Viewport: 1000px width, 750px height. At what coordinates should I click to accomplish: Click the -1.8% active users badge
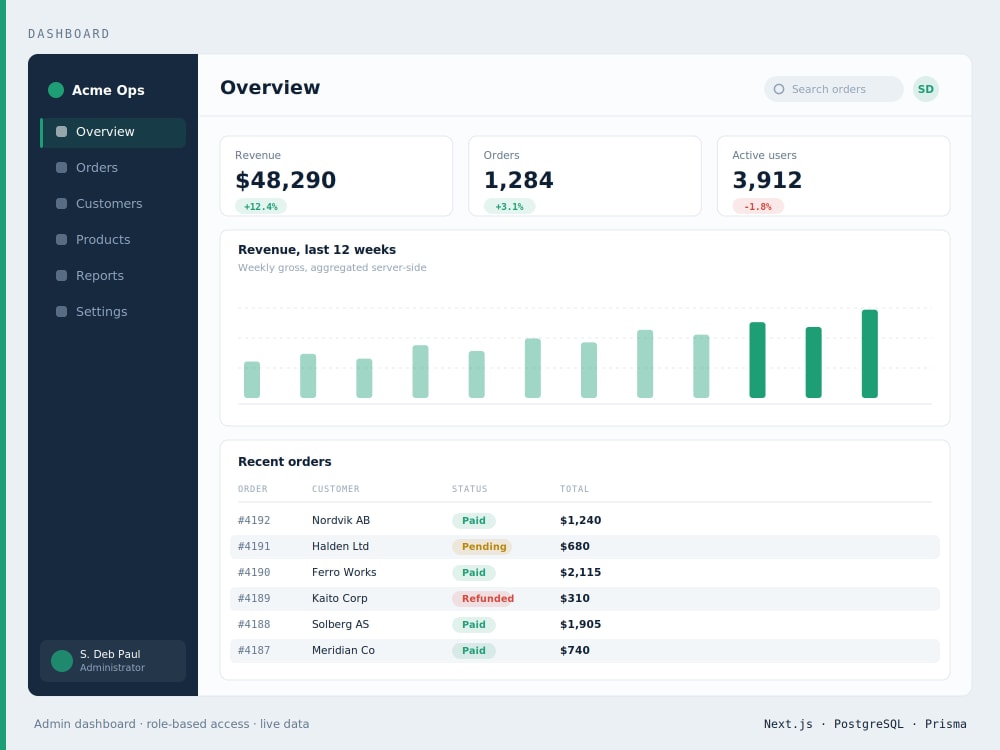(758, 207)
